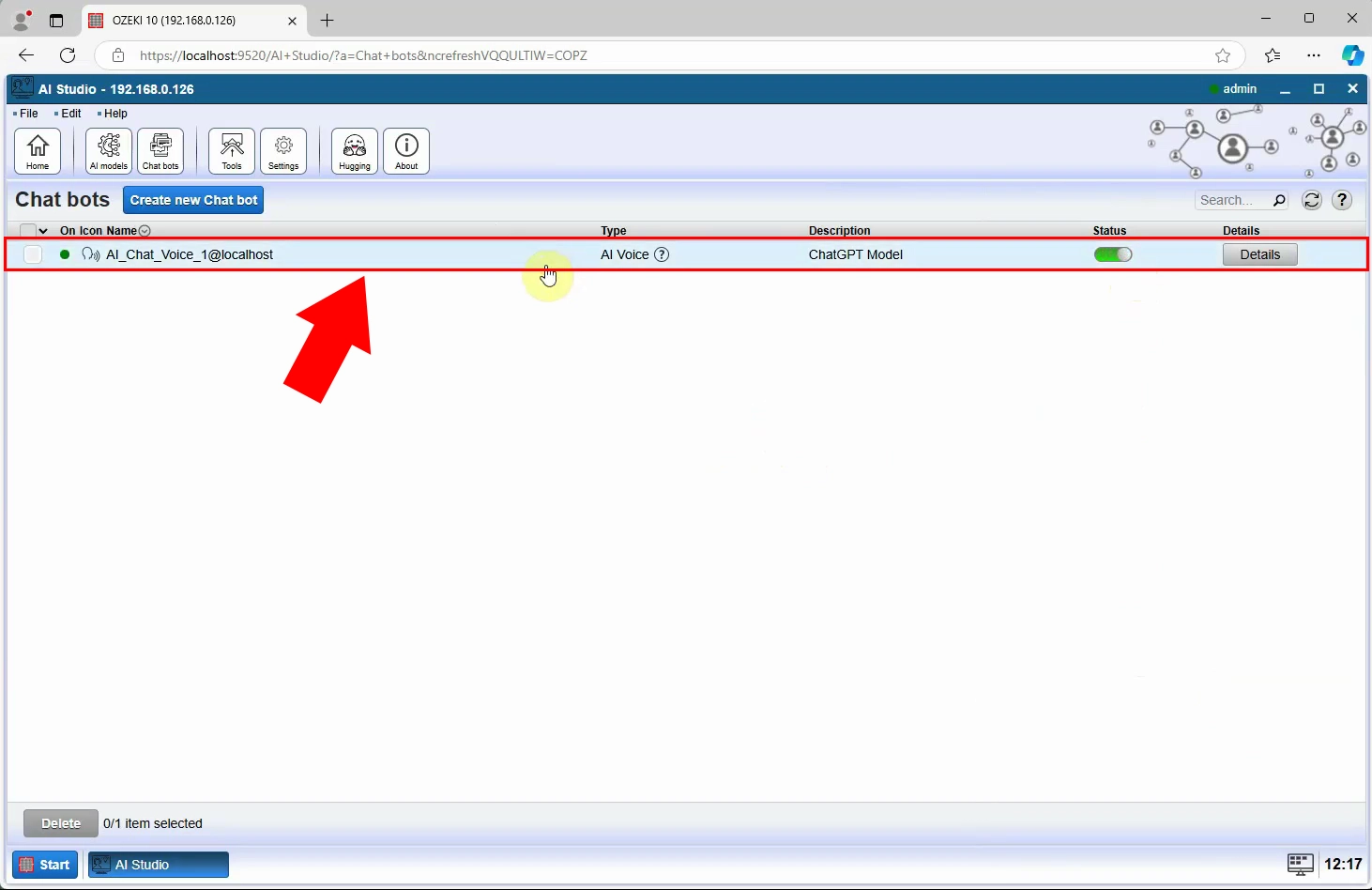1372x890 pixels.
Task: Go back with the browser back arrow
Action: click(26, 55)
